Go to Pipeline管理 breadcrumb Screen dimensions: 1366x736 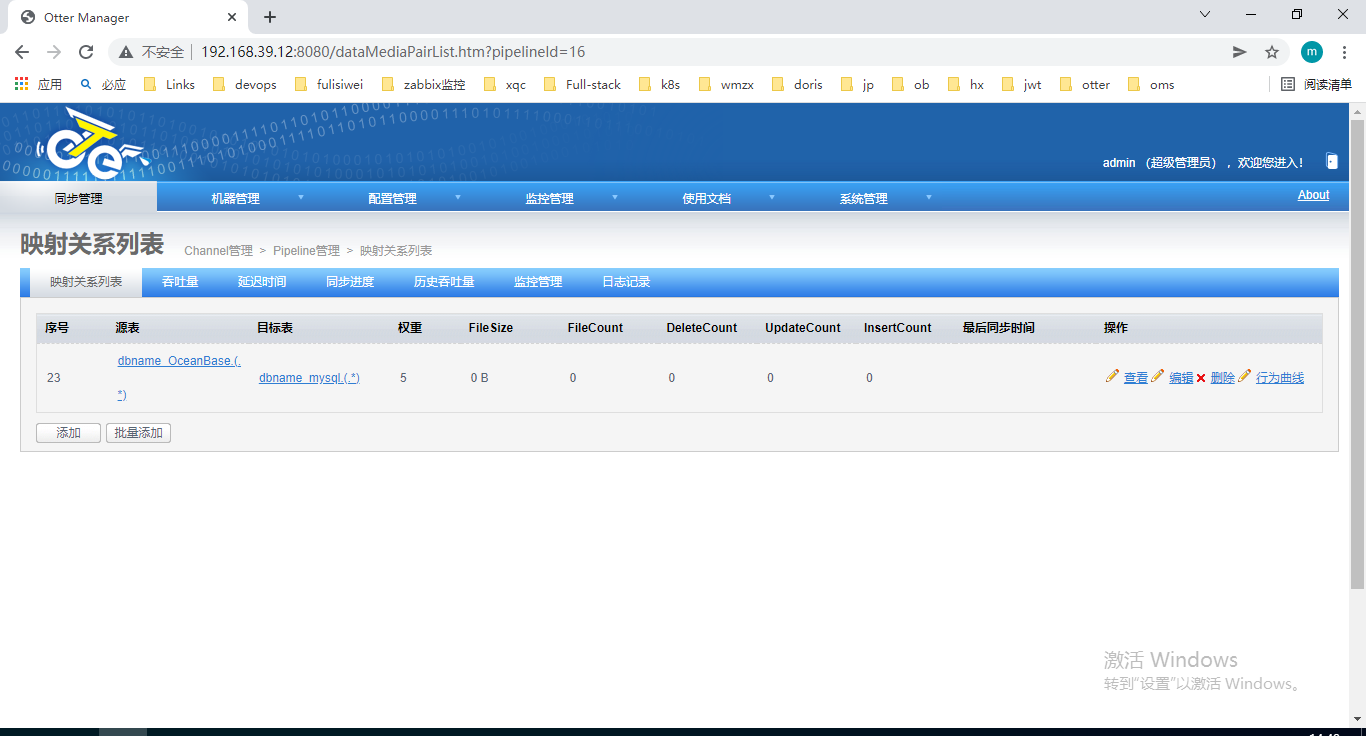pos(306,251)
